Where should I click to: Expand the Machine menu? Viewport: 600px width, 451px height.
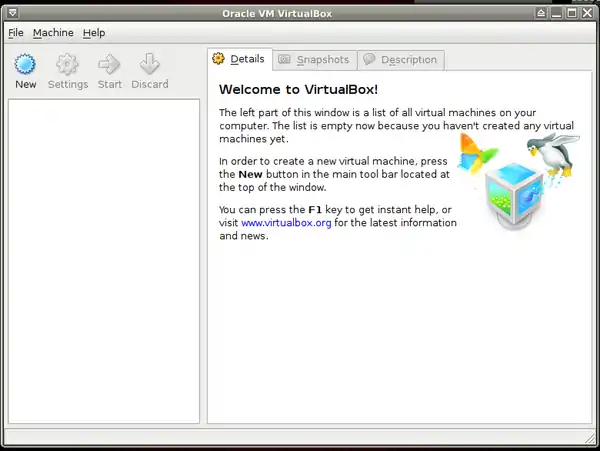[53, 33]
